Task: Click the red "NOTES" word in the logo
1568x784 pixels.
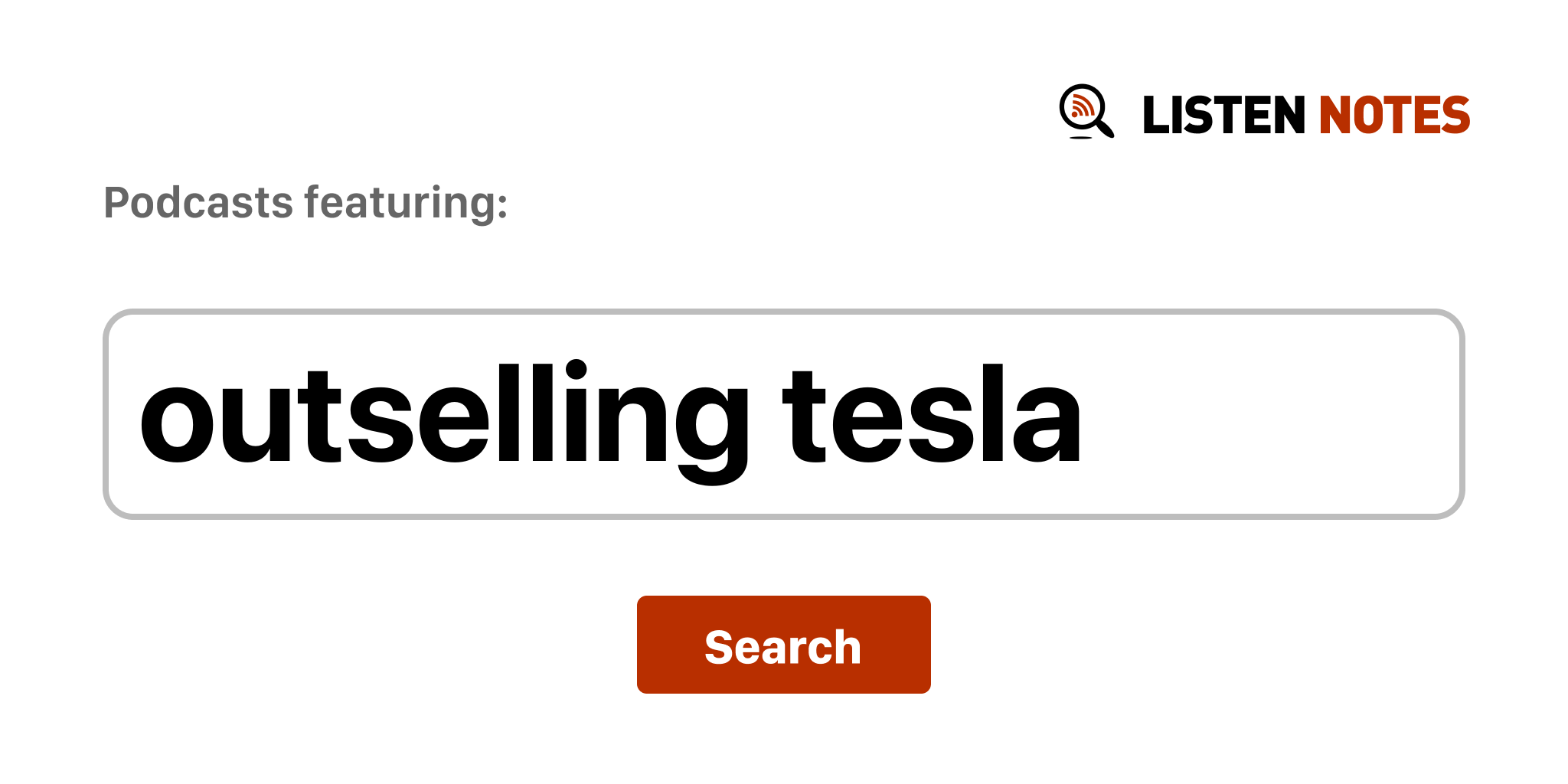Action: pyautogui.click(x=1394, y=115)
